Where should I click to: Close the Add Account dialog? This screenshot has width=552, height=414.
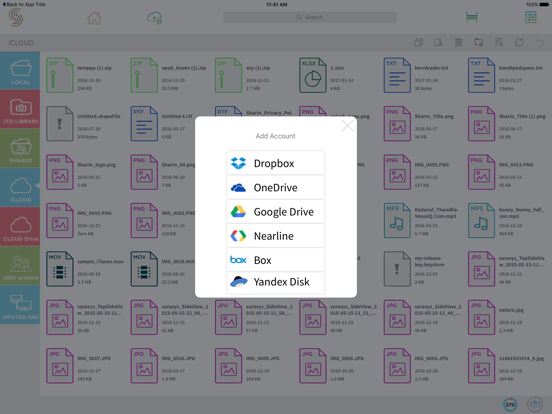(x=347, y=125)
